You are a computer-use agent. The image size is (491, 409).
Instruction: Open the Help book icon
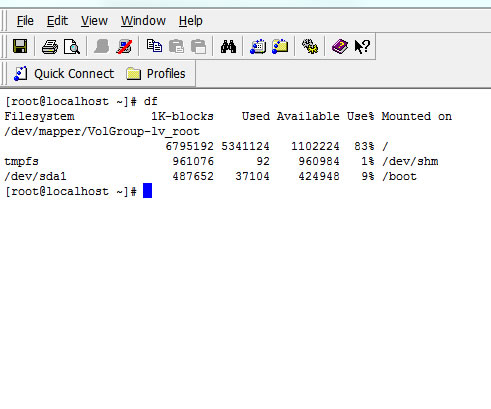[x=340, y=46]
